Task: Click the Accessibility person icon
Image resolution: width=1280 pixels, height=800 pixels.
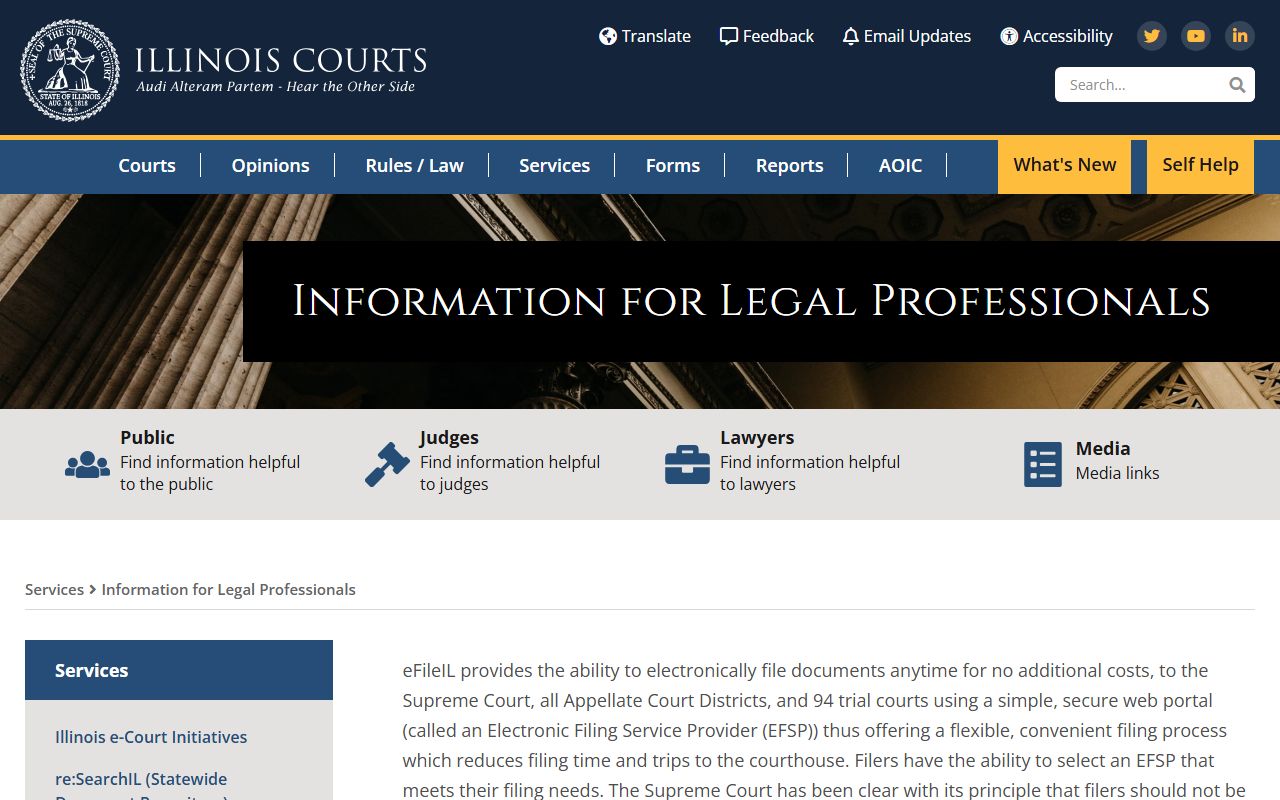Action: [1009, 36]
